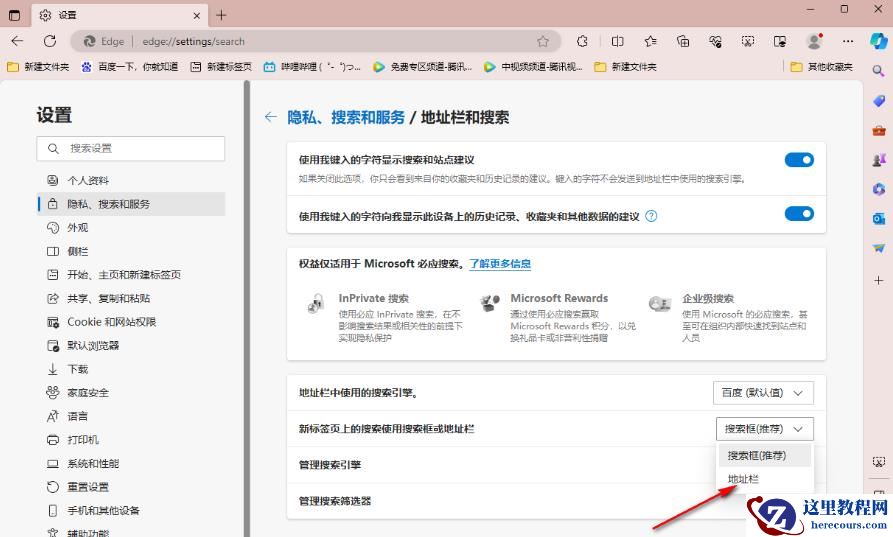
Task: Open the 哔哩哔哩 bookmark
Action: click(312, 67)
